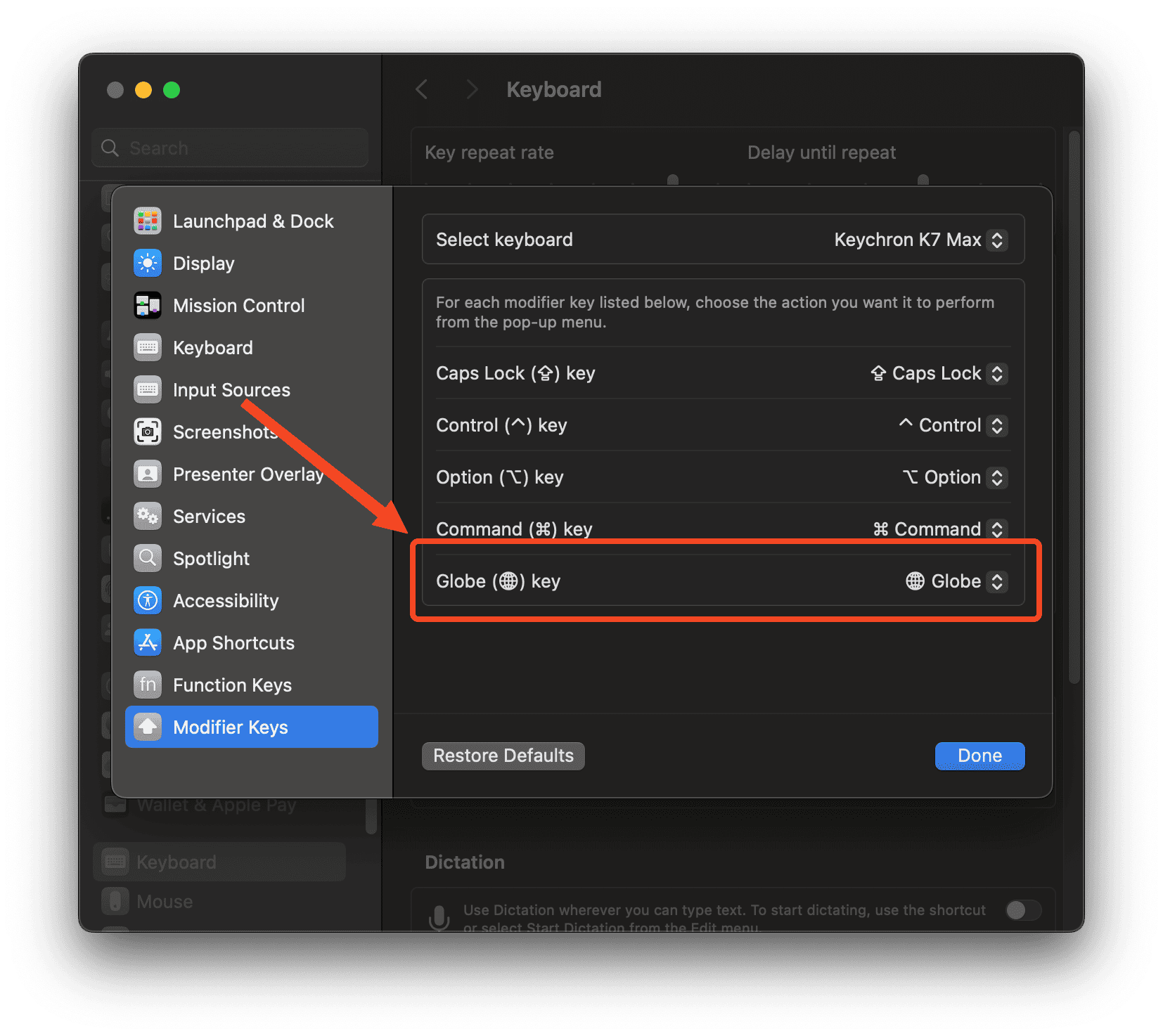Click the Launchpad & Dock icon
1163x1036 pixels.
148,221
